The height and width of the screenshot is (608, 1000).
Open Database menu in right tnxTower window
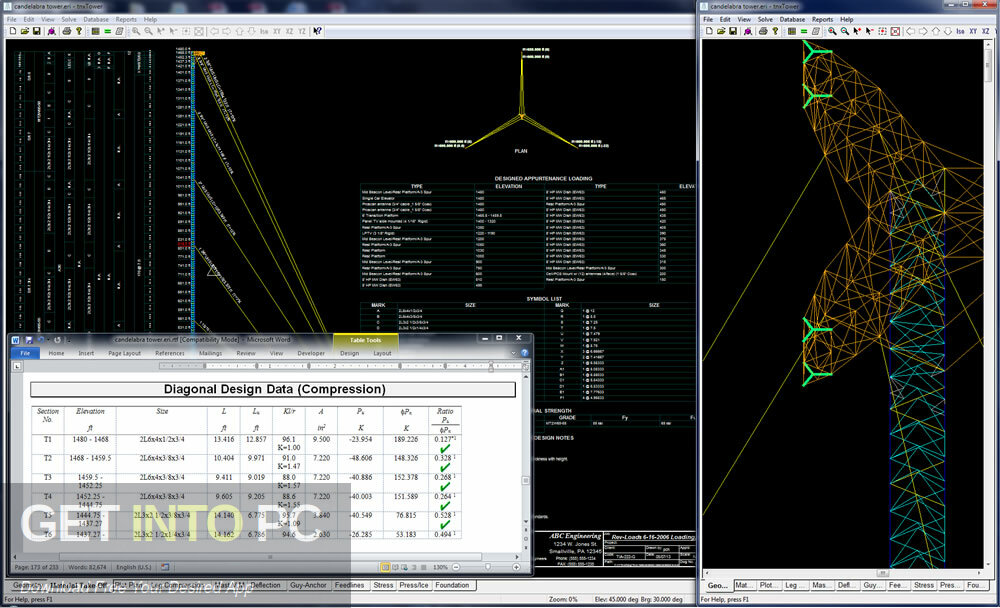click(793, 20)
